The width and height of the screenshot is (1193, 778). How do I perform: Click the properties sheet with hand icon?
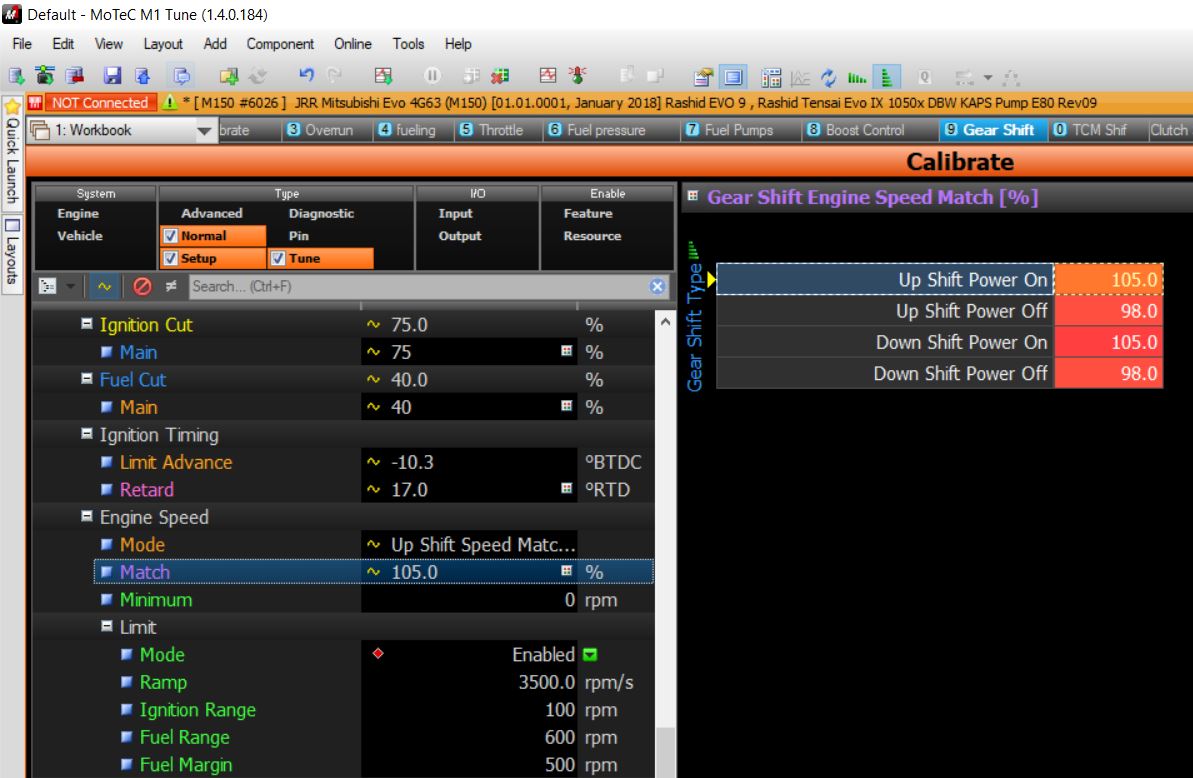tap(704, 77)
